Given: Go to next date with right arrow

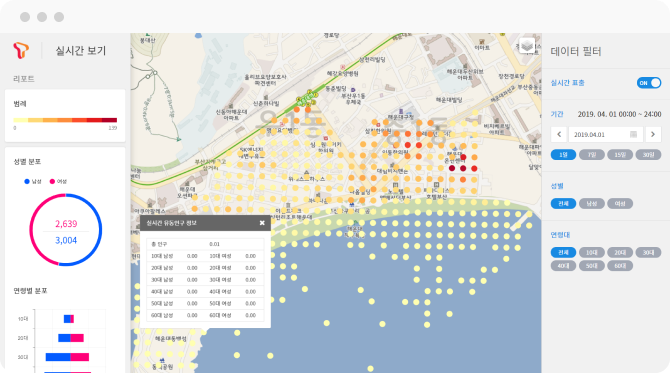Looking at the screenshot, I should point(652,134).
